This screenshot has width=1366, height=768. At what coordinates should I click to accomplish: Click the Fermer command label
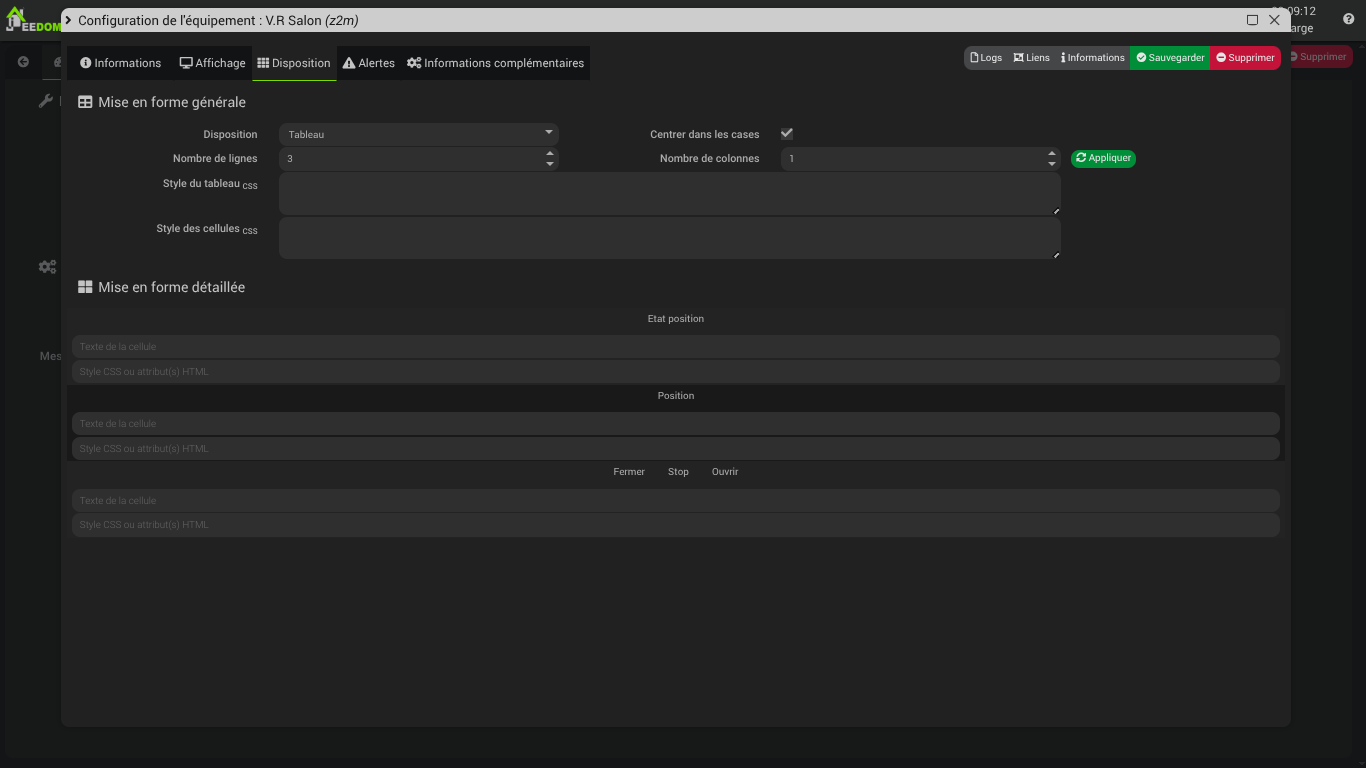point(629,472)
